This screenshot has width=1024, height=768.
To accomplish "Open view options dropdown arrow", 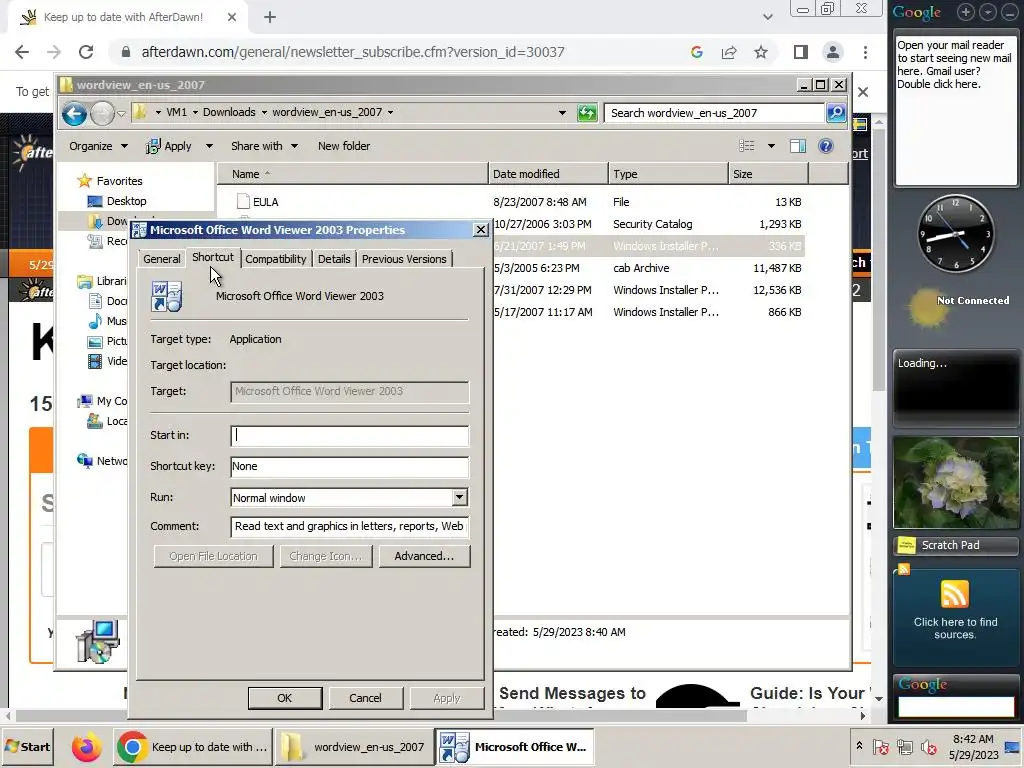I will point(771,146).
